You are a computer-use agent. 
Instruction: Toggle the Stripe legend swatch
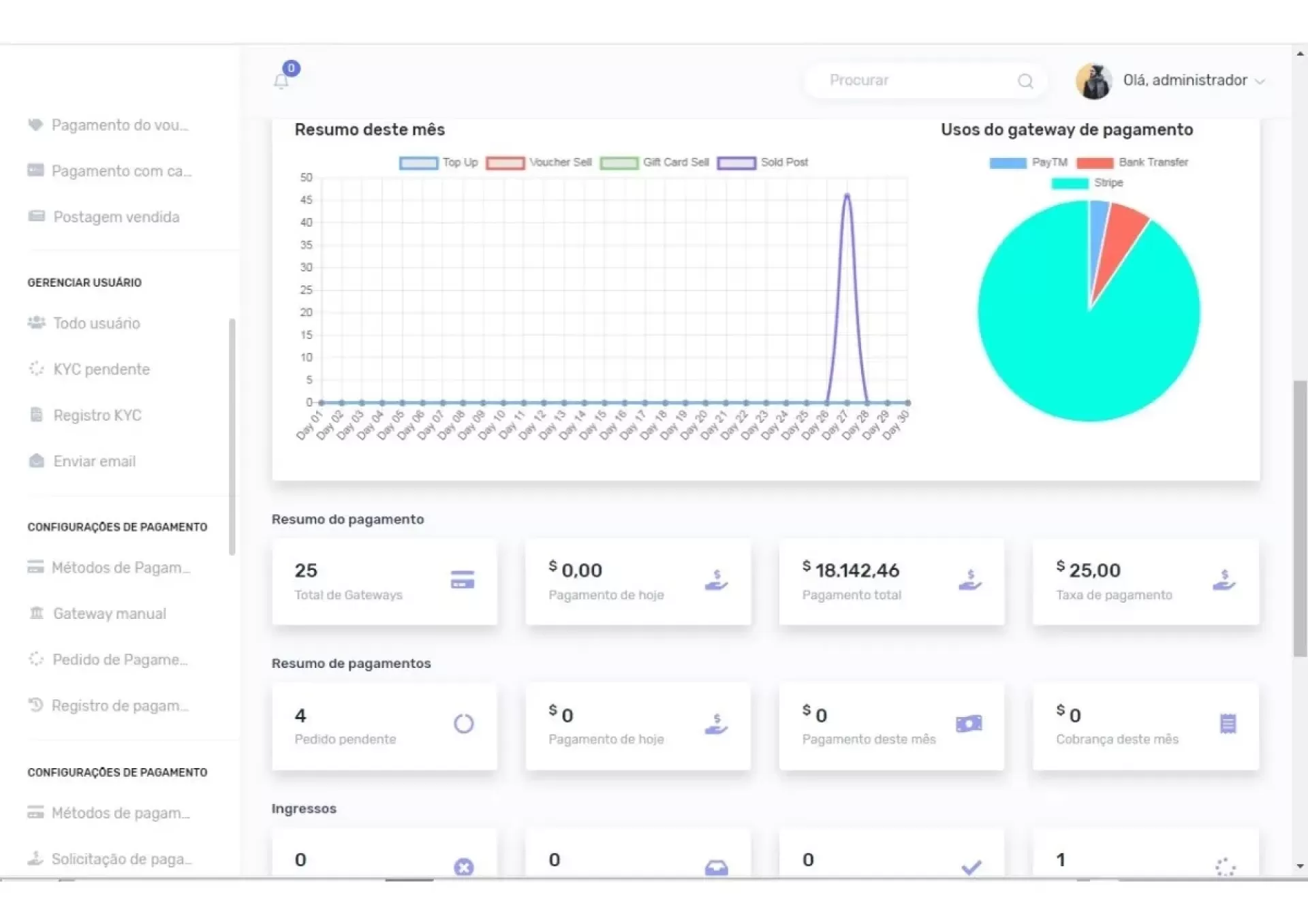(x=1070, y=183)
